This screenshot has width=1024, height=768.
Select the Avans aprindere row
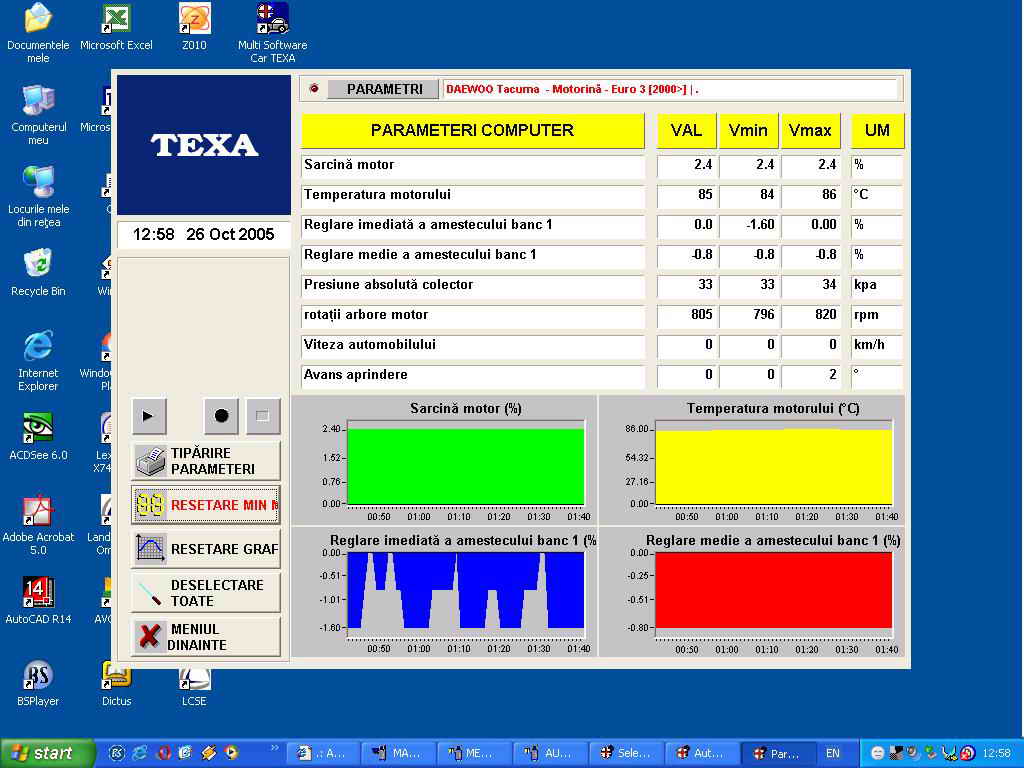473,376
